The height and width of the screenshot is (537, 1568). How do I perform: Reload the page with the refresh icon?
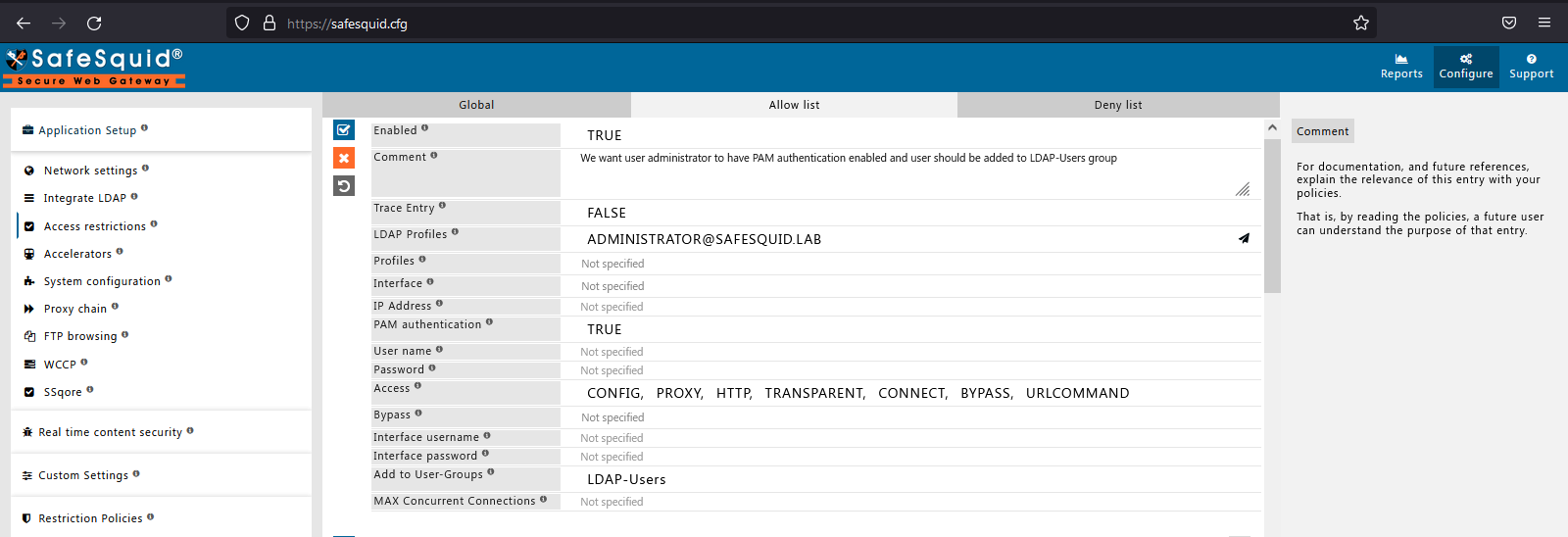tap(94, 23)
